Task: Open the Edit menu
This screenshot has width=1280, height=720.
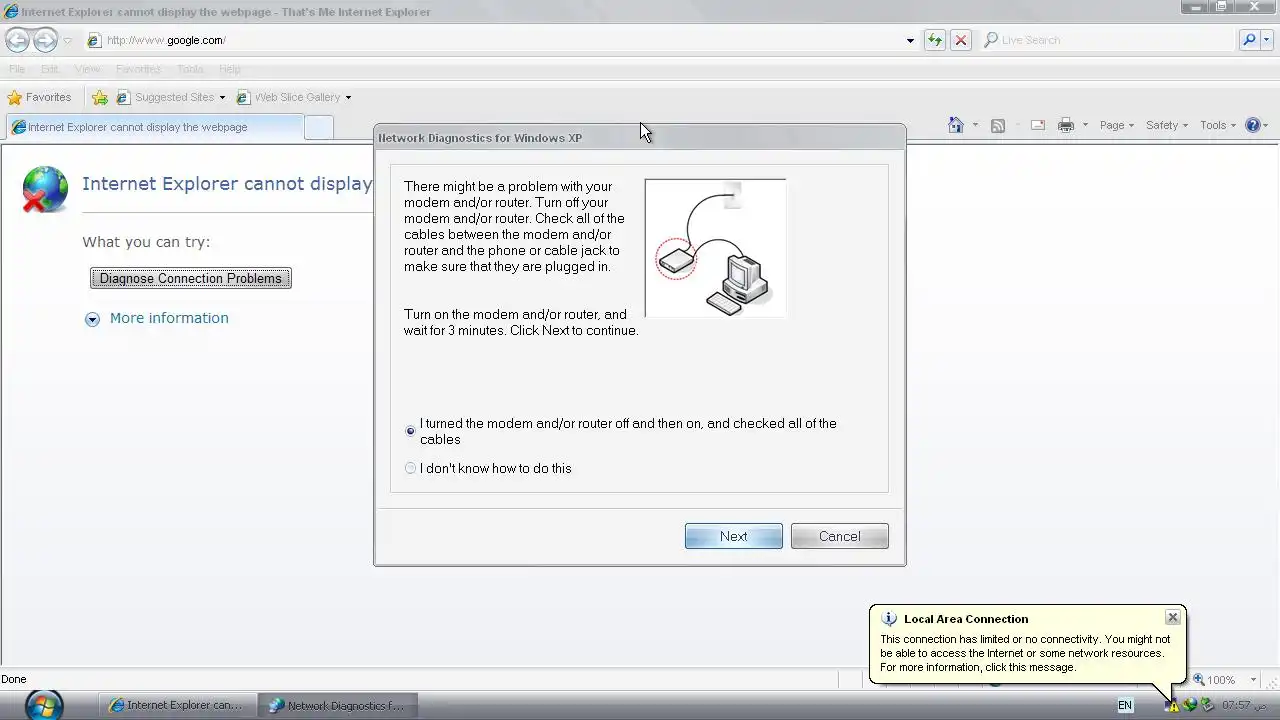Action: point(50,69)
